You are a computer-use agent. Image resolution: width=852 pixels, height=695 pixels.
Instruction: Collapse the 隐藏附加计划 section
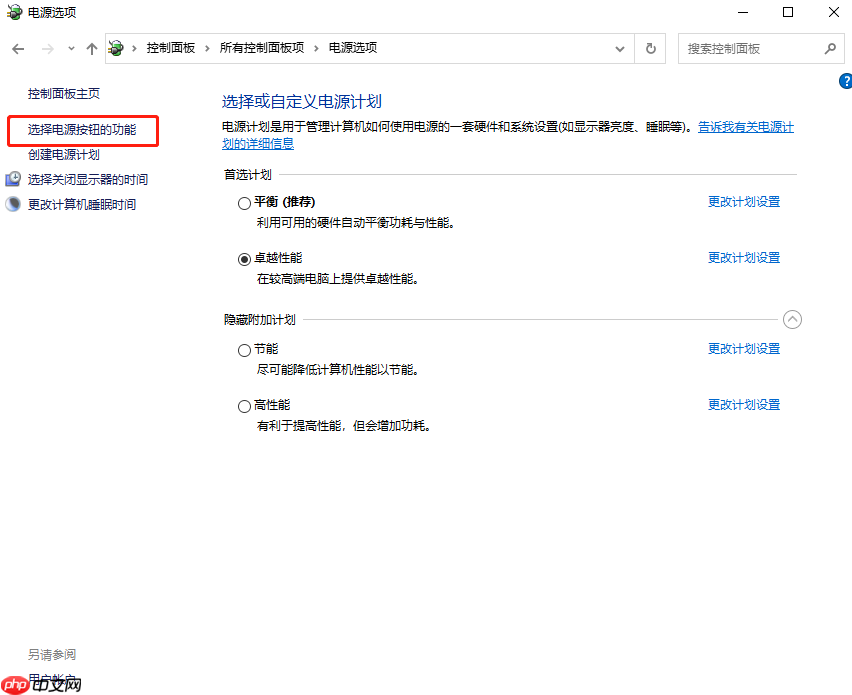pos(792,319)
